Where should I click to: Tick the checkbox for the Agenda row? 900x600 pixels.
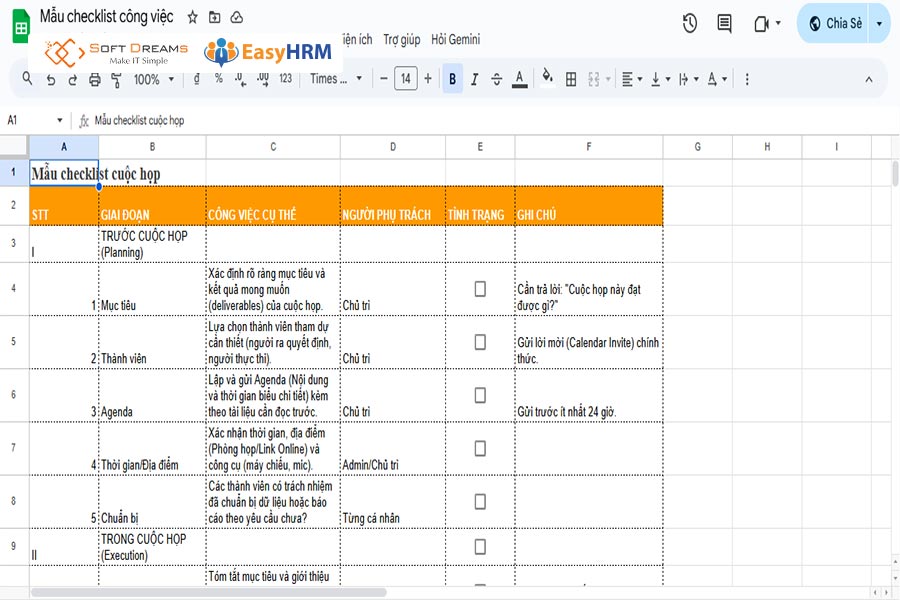tap(479, 397)
